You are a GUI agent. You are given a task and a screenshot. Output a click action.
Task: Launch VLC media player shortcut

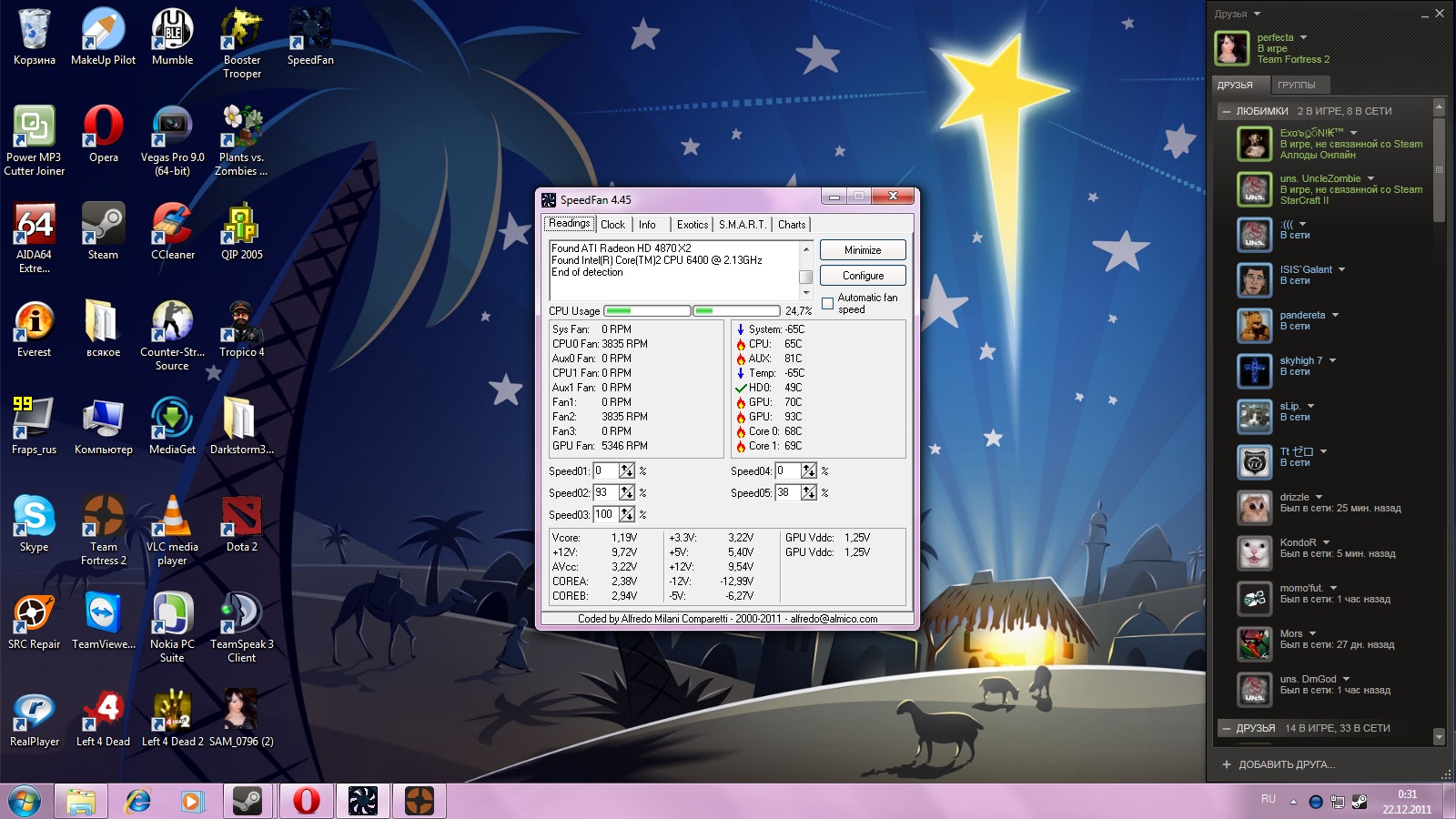click(x=172, y=530)
